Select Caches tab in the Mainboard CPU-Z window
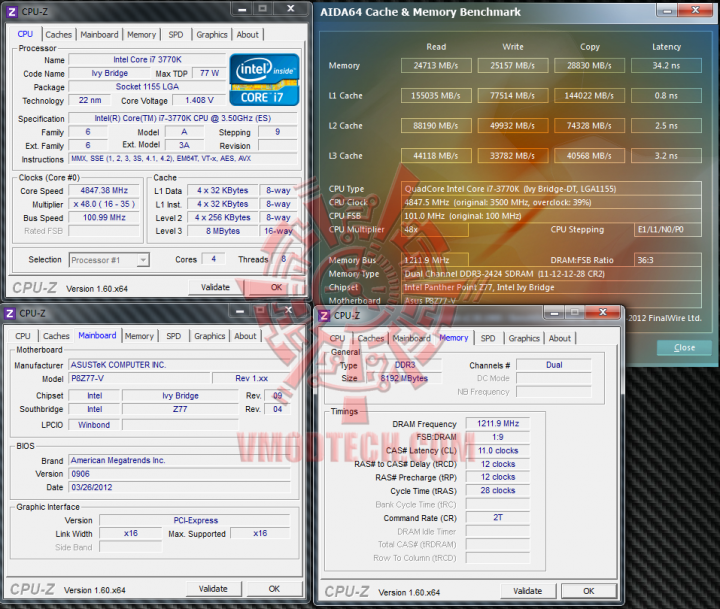This screenshot has height=609, width=720. [56, 336]
